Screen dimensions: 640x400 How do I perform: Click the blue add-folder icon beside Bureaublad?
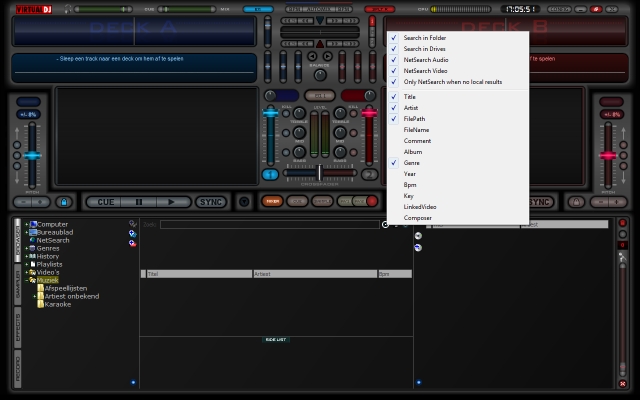[x=133, y=233]
